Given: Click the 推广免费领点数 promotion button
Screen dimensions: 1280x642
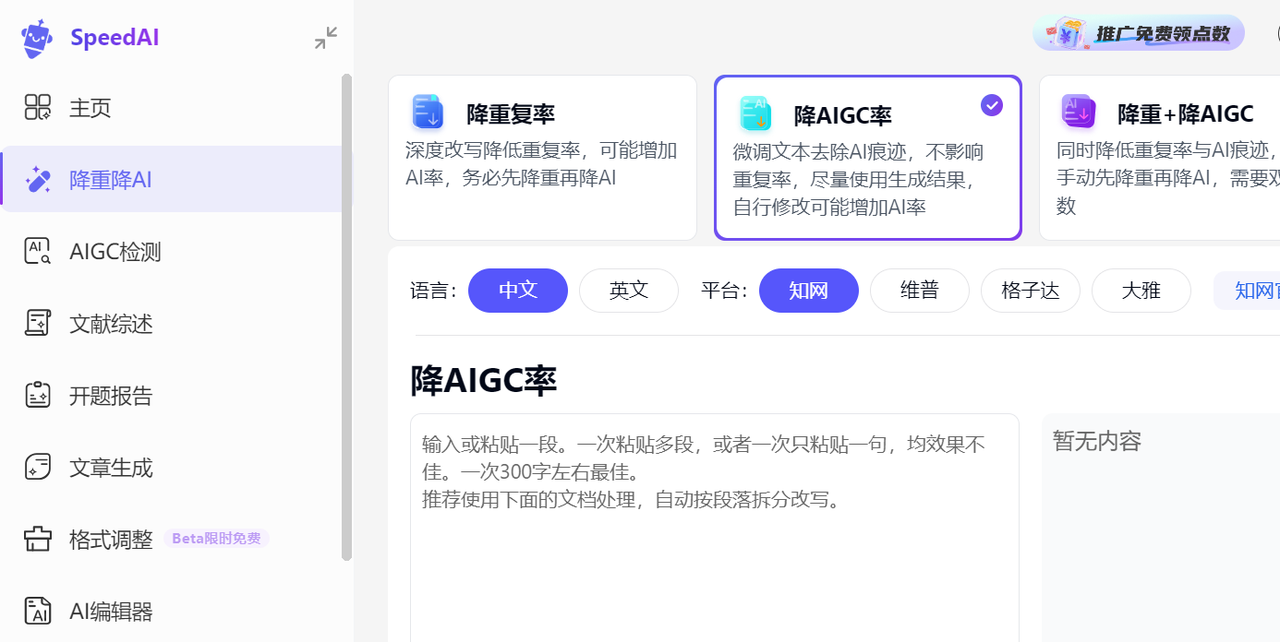Looking at the screenshot, I should click(1139, 34).
